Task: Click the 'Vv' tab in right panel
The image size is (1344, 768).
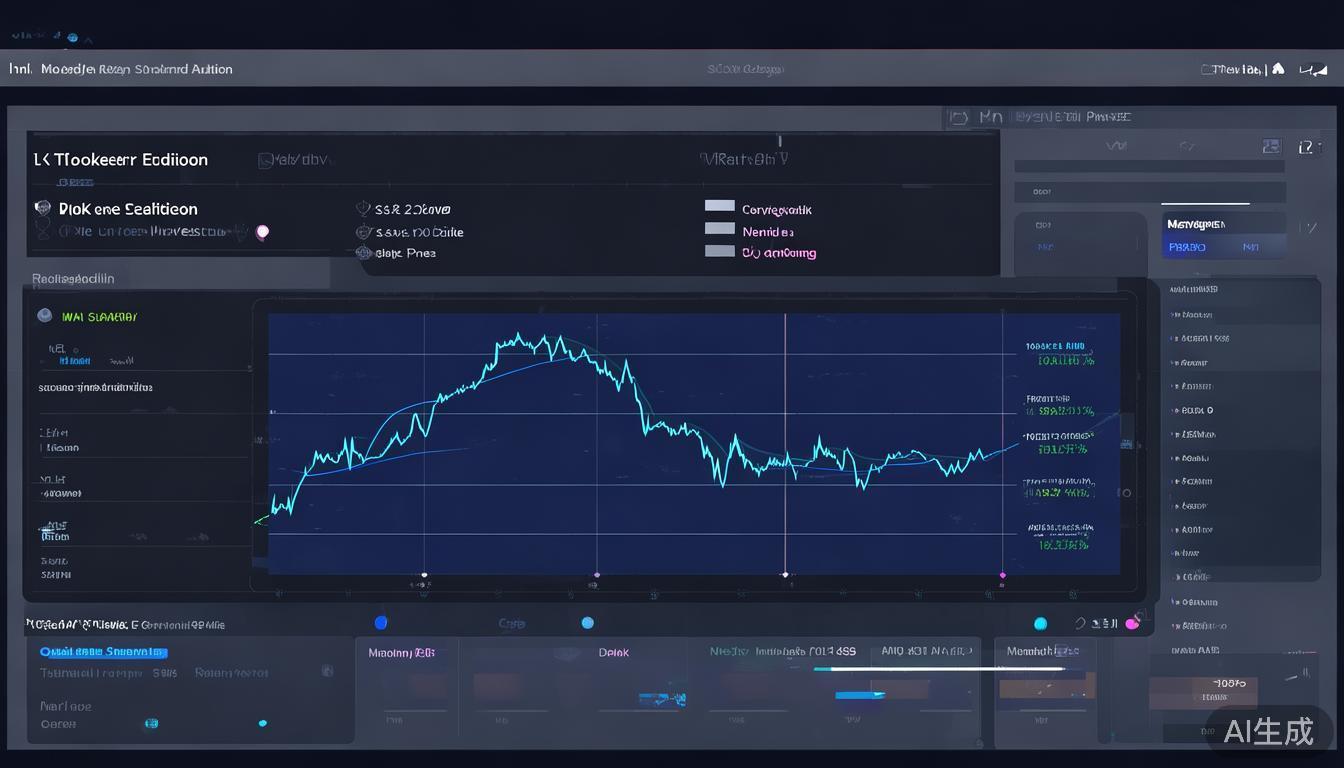Action: click(x=1117, y=146)
